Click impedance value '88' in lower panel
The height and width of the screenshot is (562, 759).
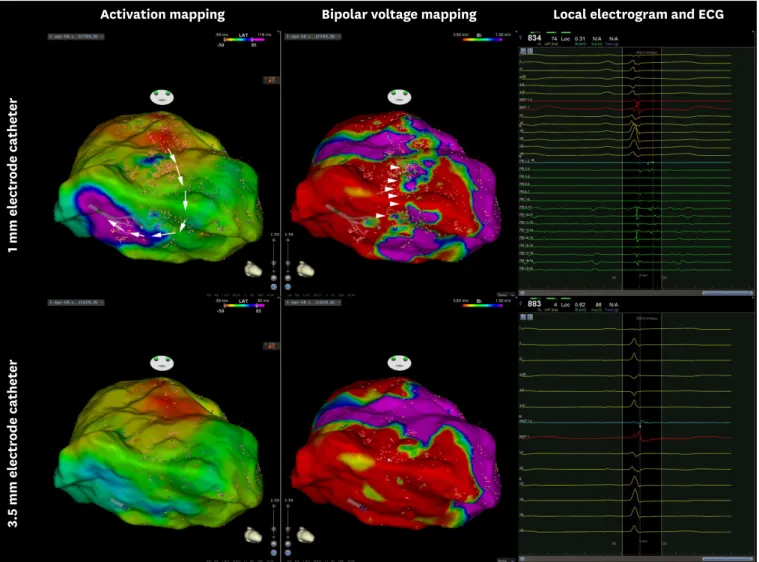coord(598,304)
